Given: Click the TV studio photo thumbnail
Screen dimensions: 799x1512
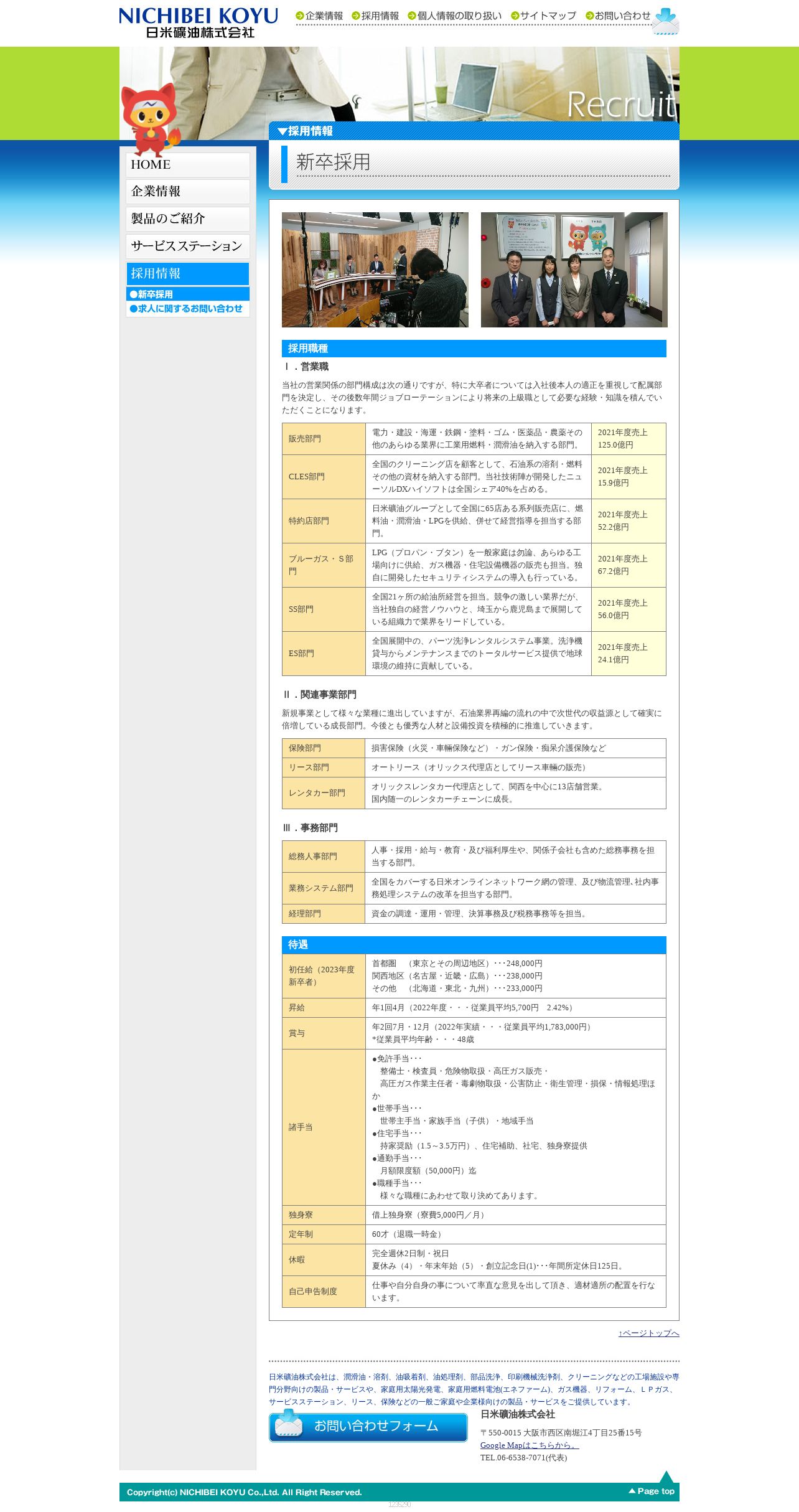Looking at the screenshot, I should [375, 270].
